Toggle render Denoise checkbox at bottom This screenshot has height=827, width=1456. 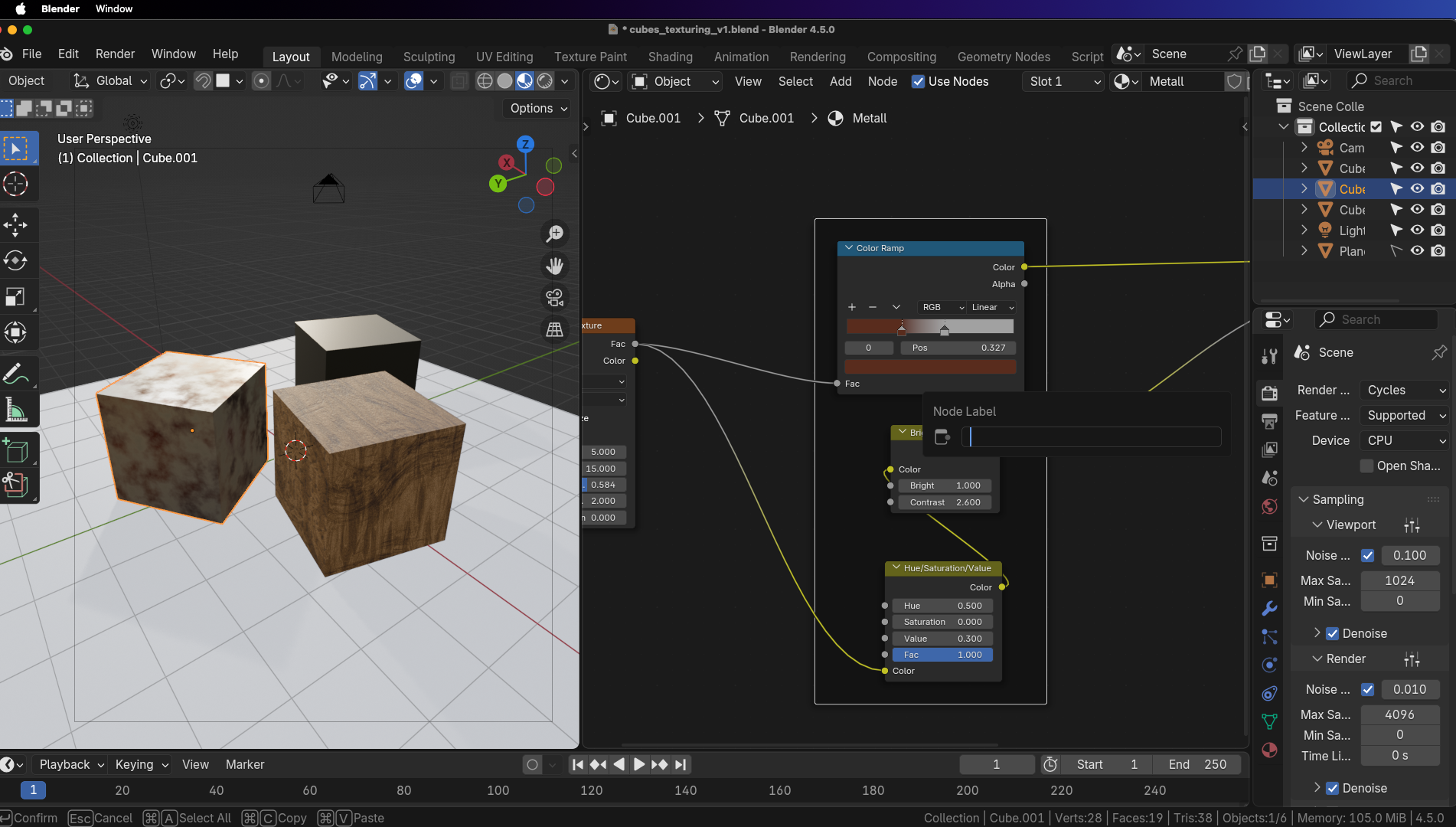click(1332, 788)
